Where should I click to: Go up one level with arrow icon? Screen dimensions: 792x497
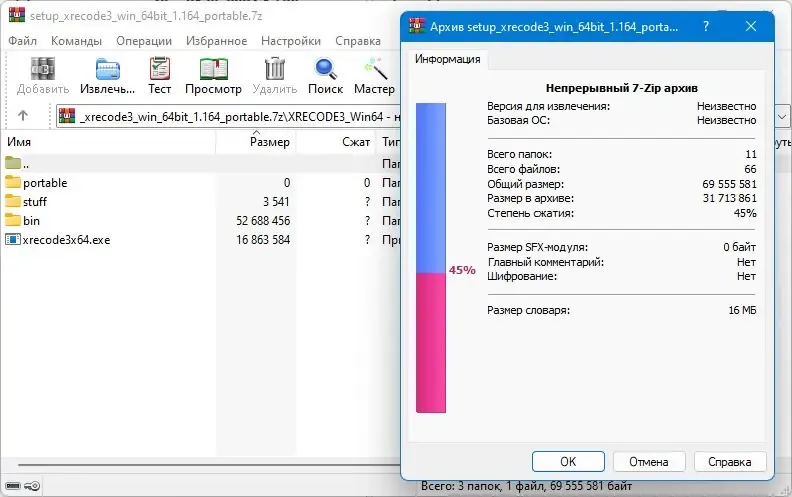(23, 116)
